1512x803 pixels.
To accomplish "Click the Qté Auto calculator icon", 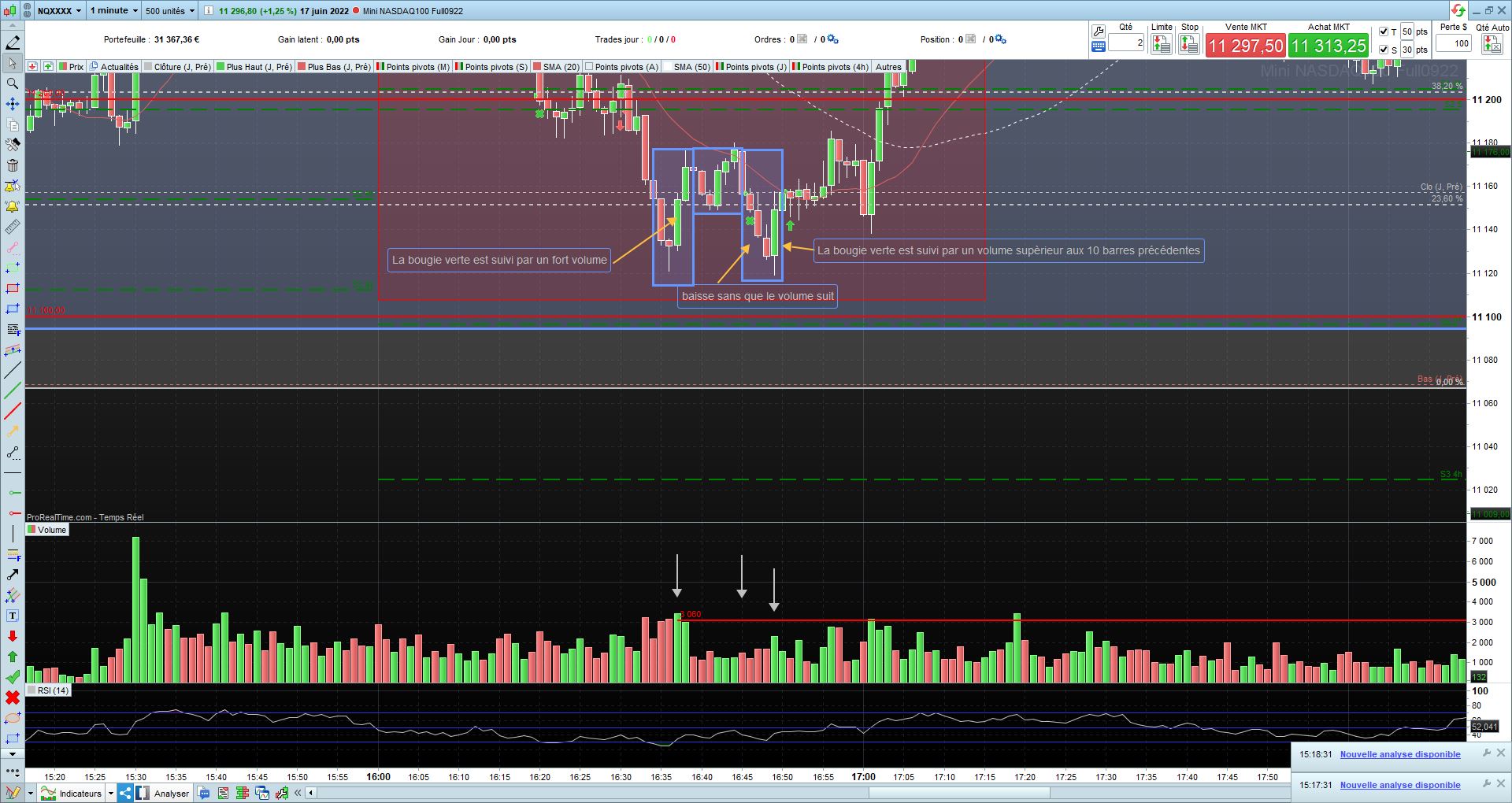I will click(1492, 44).
